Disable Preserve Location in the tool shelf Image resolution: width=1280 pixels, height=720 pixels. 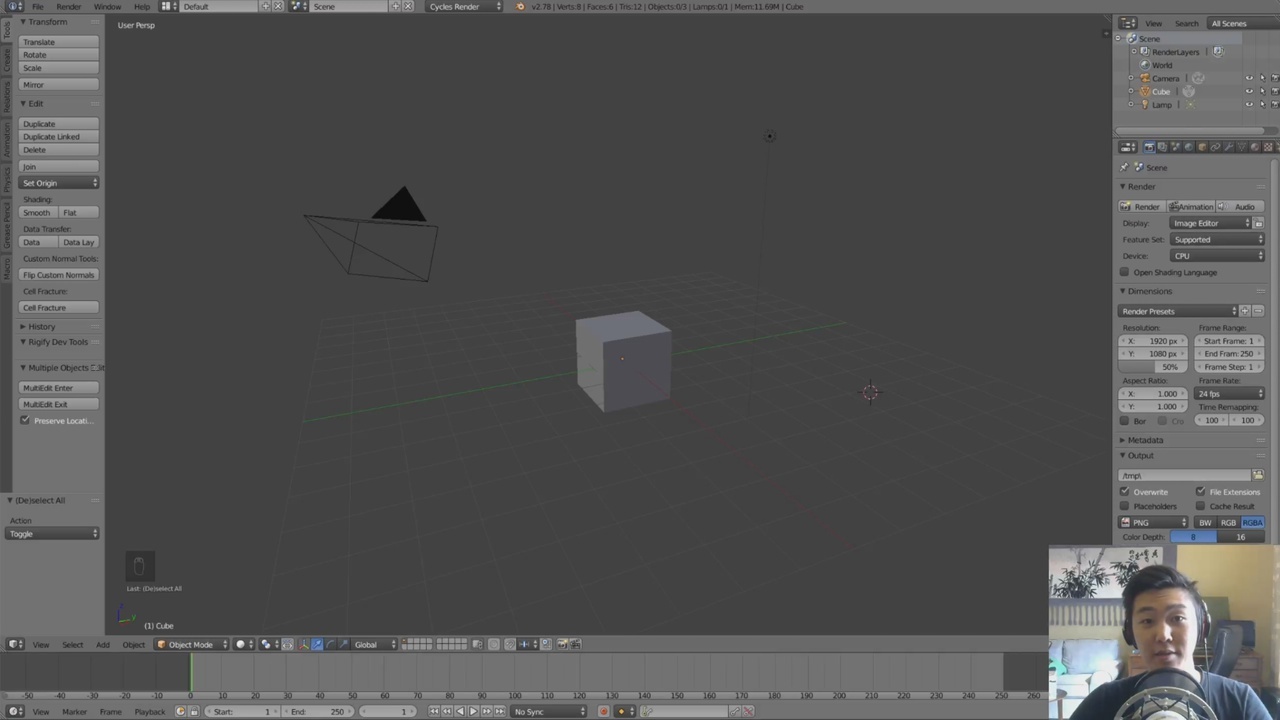[x=25, y=420]
